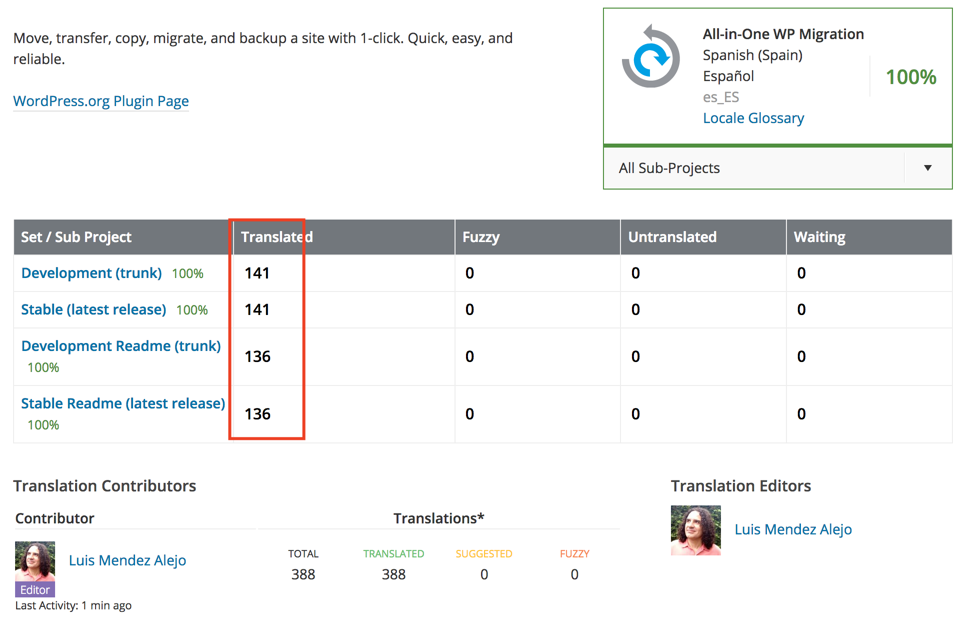Click the large 100% in the locale box
The width and height of the screenshot is (964, 618).
[x=911, y=77]
